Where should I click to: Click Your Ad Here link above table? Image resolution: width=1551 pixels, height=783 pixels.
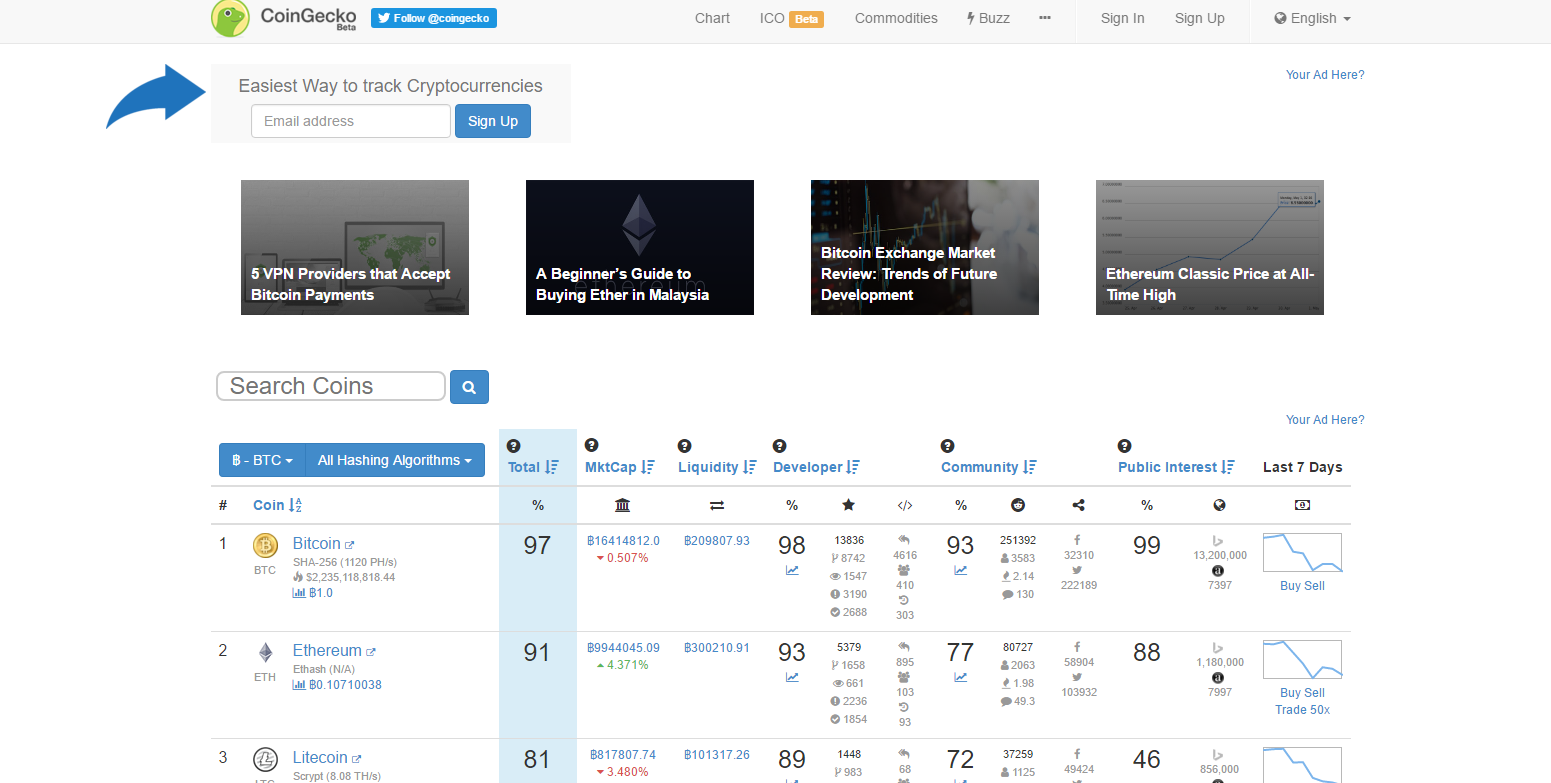pyautogui.click(x=1325, y=420)
